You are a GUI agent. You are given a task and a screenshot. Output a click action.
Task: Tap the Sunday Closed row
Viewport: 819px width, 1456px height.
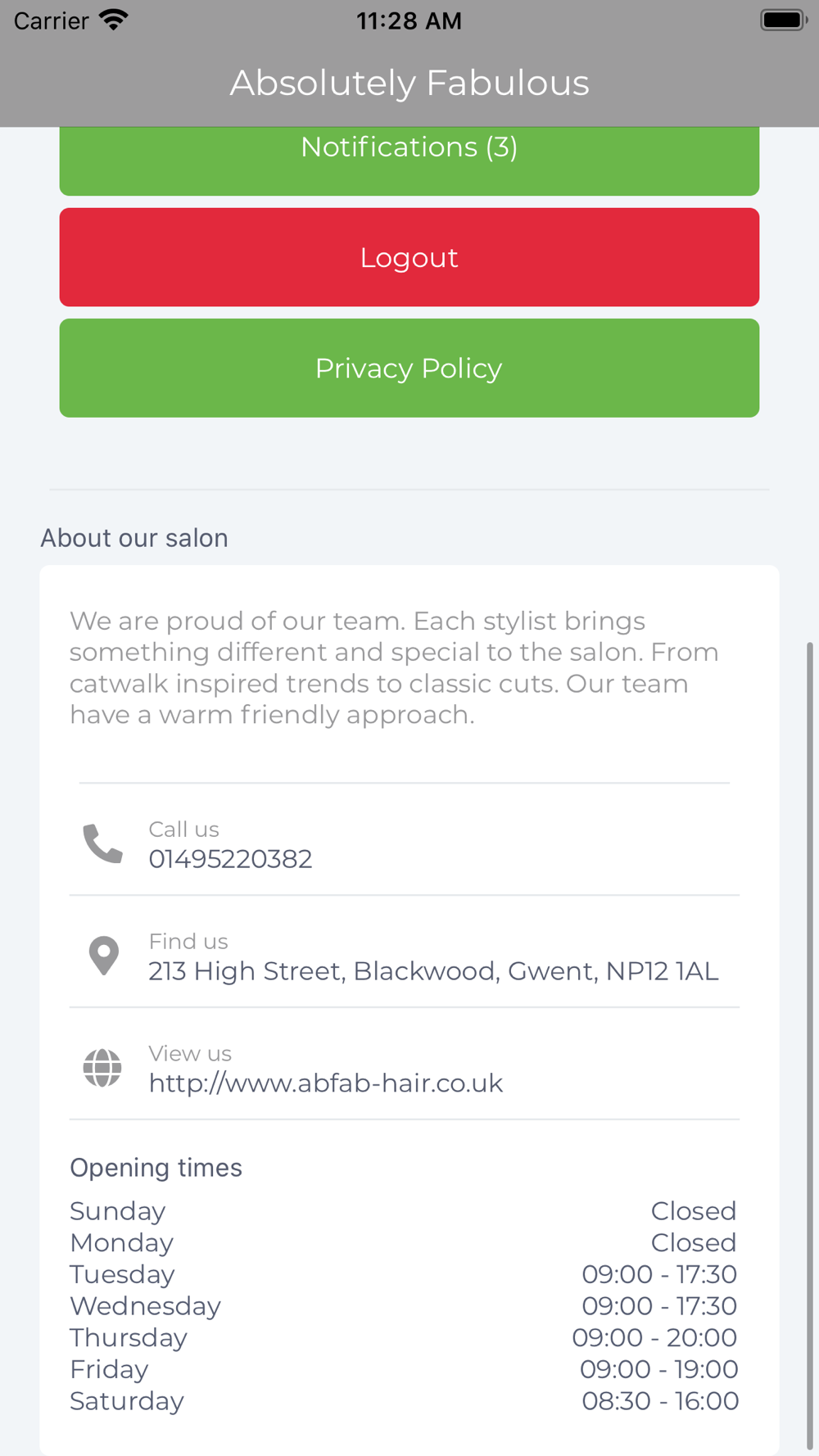pyautogui.click(x=404, y=1211)
